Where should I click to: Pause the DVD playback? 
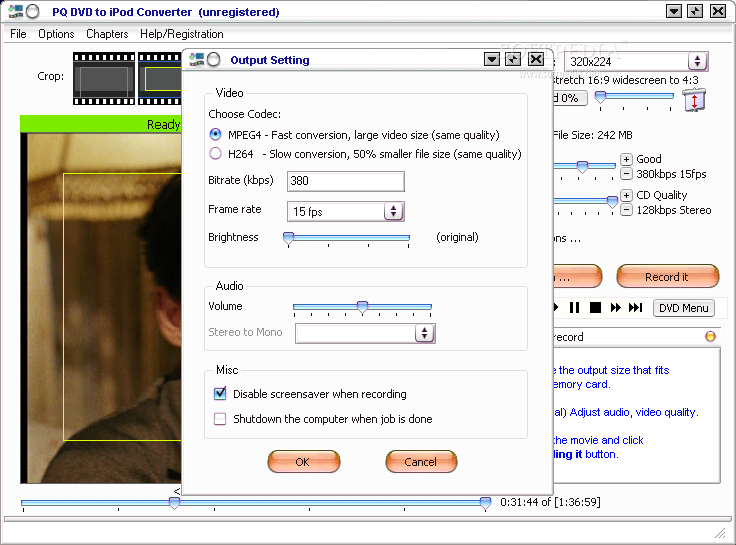[574, 307]
